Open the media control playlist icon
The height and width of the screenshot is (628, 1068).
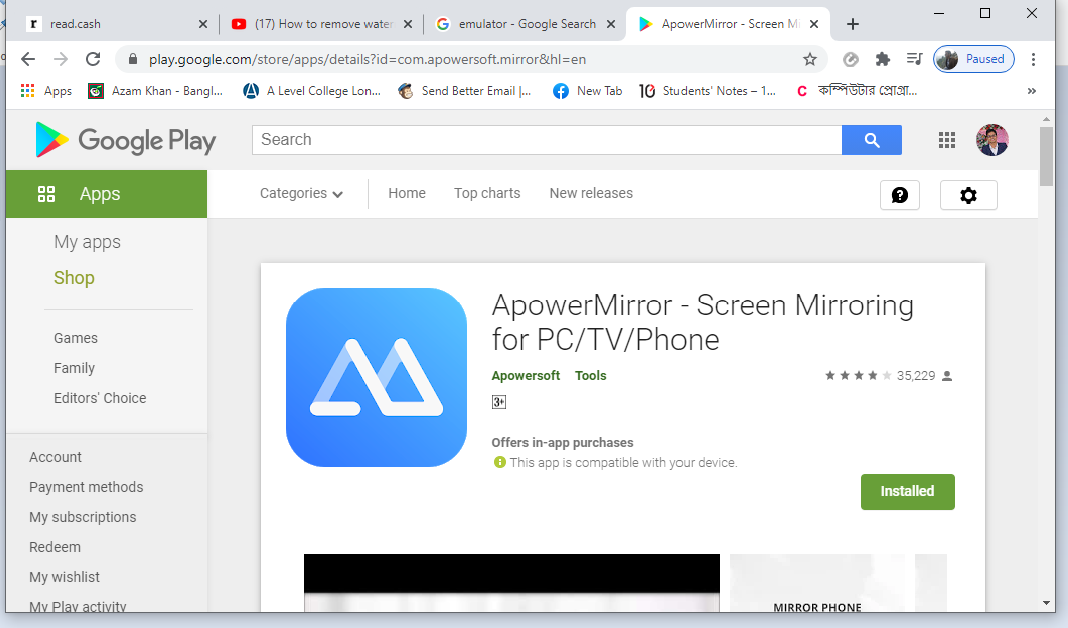[x=915, y=59]
